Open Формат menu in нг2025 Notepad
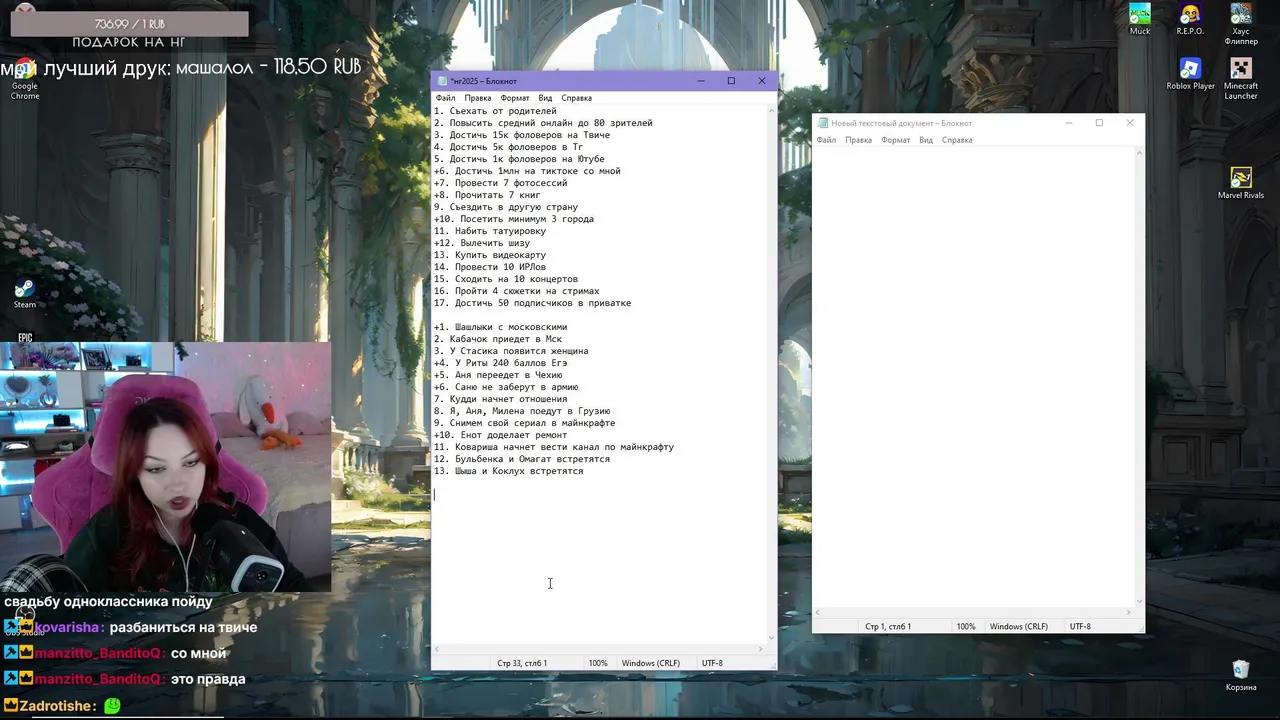The image size is (1280, 720). [515, 98]
